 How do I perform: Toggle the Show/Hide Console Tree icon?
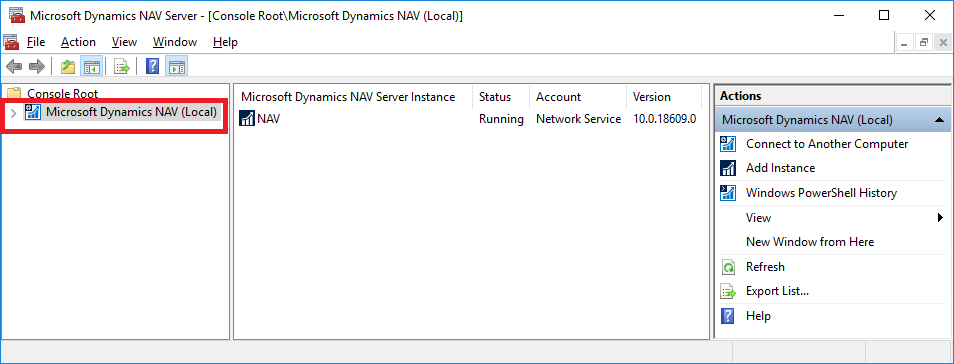pos(92,66)
